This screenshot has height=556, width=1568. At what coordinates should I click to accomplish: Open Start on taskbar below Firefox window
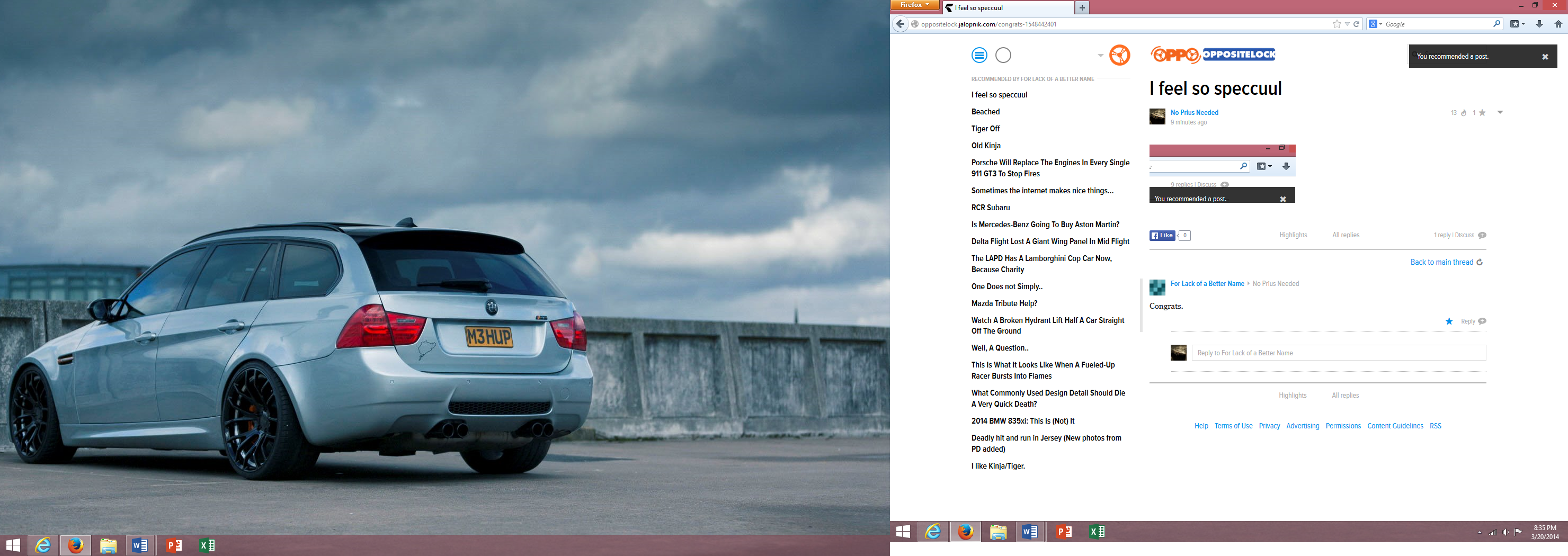903,532
